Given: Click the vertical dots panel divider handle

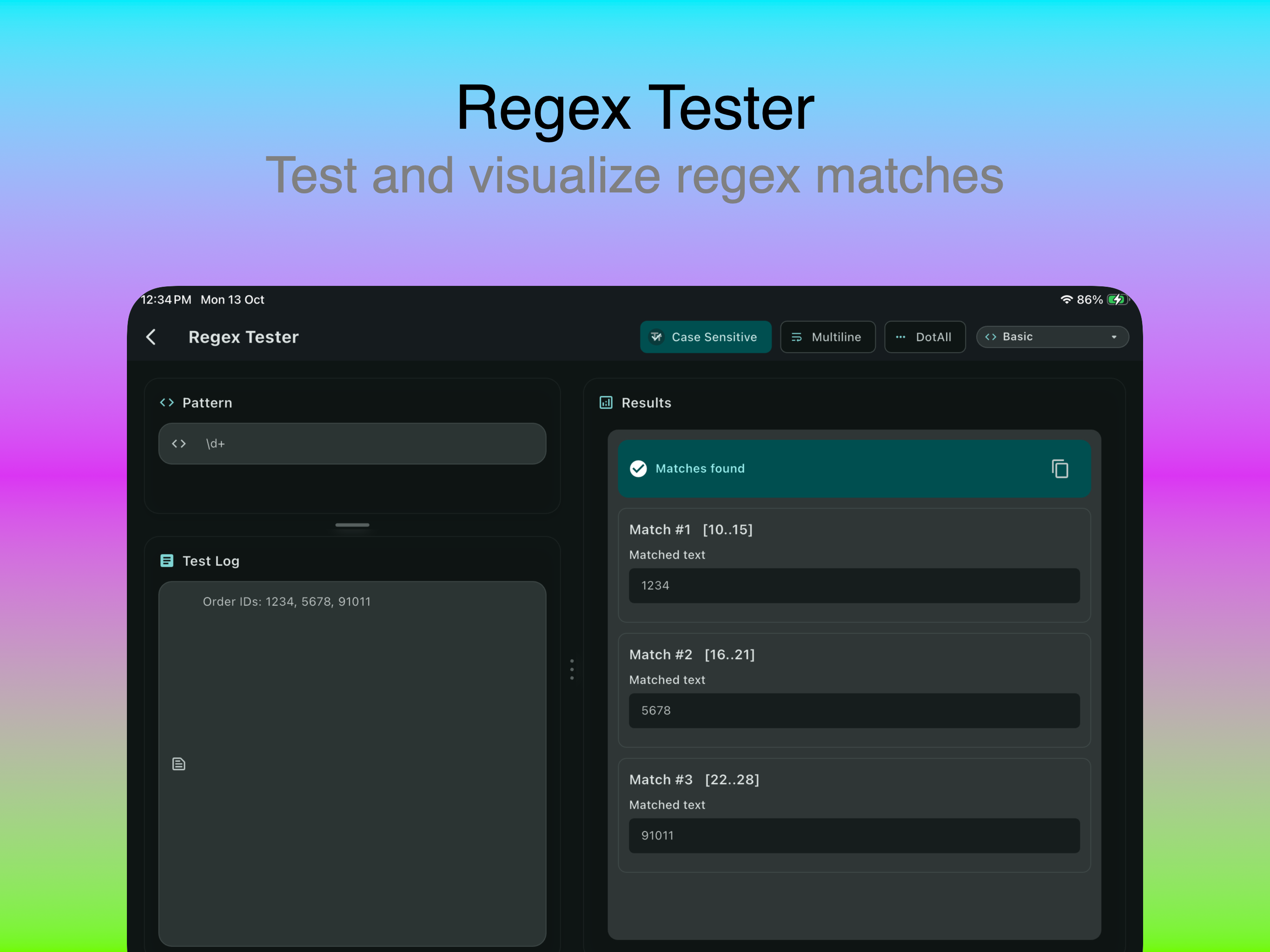Looking at the screenshot, I should pyautogui.click(x=572, y=668).
